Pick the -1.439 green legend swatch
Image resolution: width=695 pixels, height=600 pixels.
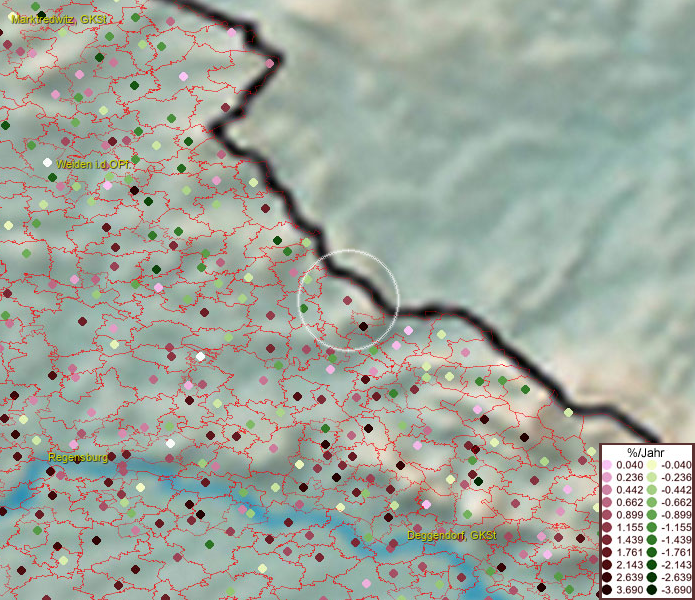pyautogui.click(x=652, y=540)
